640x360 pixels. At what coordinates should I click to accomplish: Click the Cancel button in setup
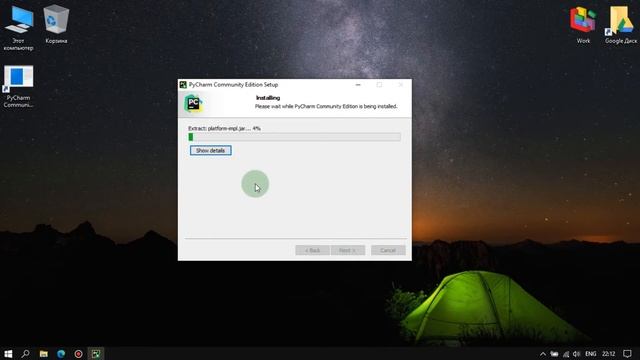point(388,250)
